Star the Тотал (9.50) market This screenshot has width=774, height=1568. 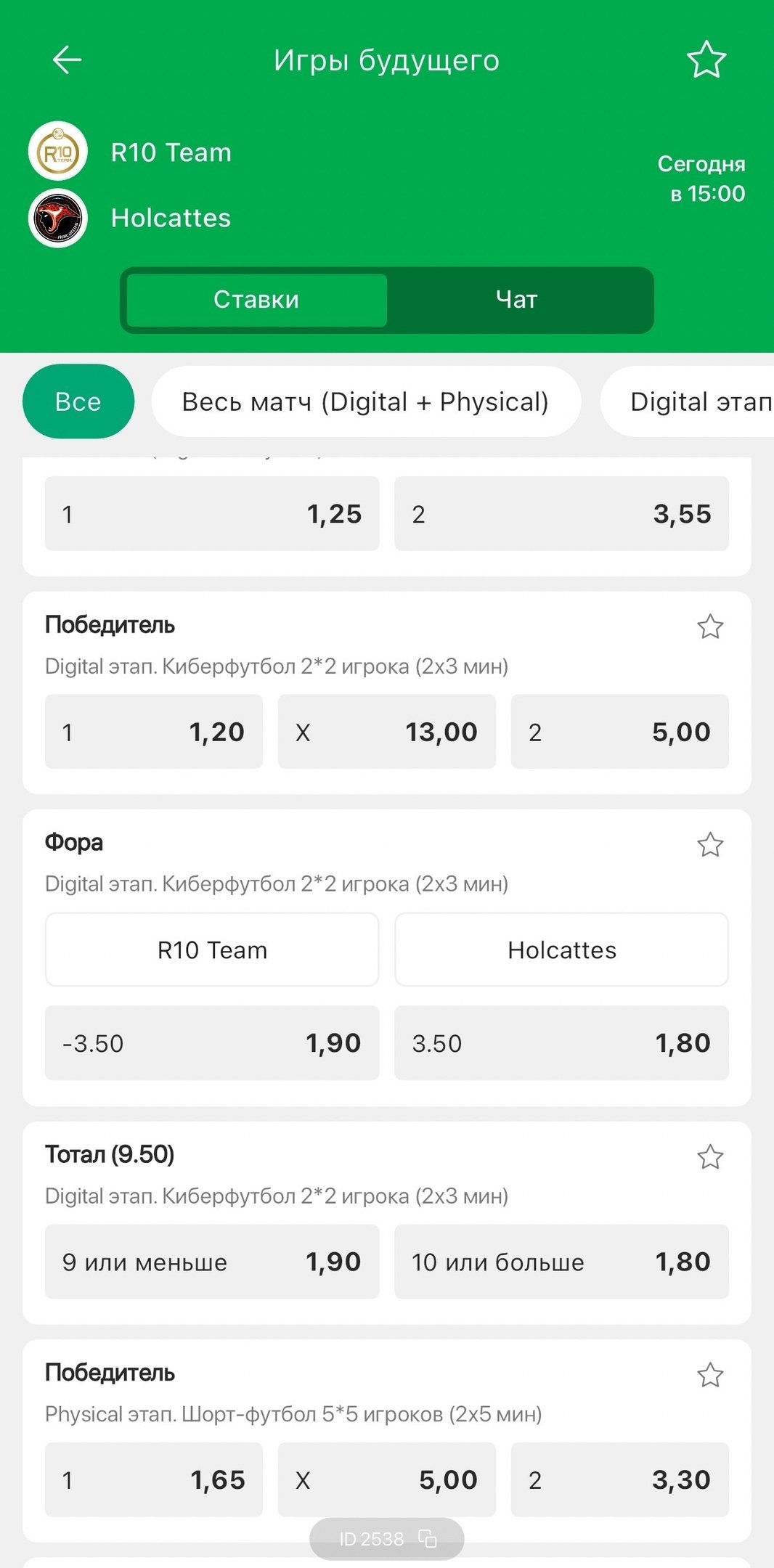point(709,1156)
